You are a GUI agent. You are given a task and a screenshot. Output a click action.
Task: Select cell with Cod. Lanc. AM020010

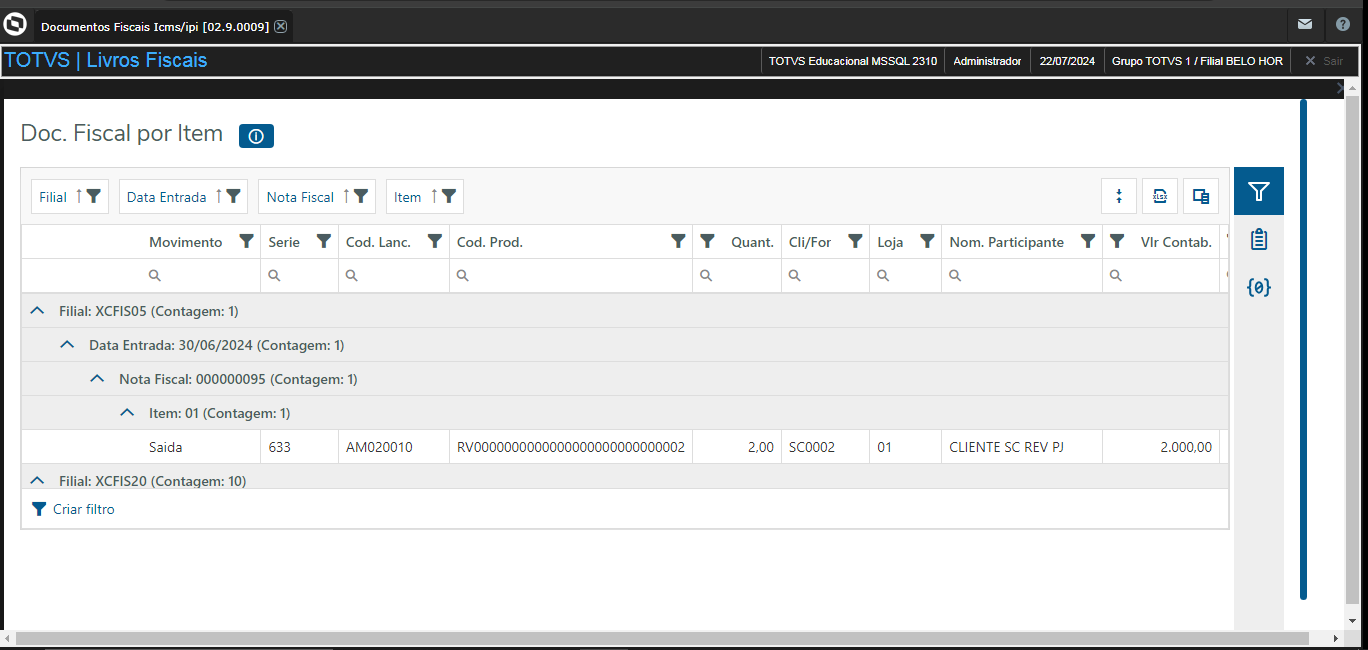394,447
